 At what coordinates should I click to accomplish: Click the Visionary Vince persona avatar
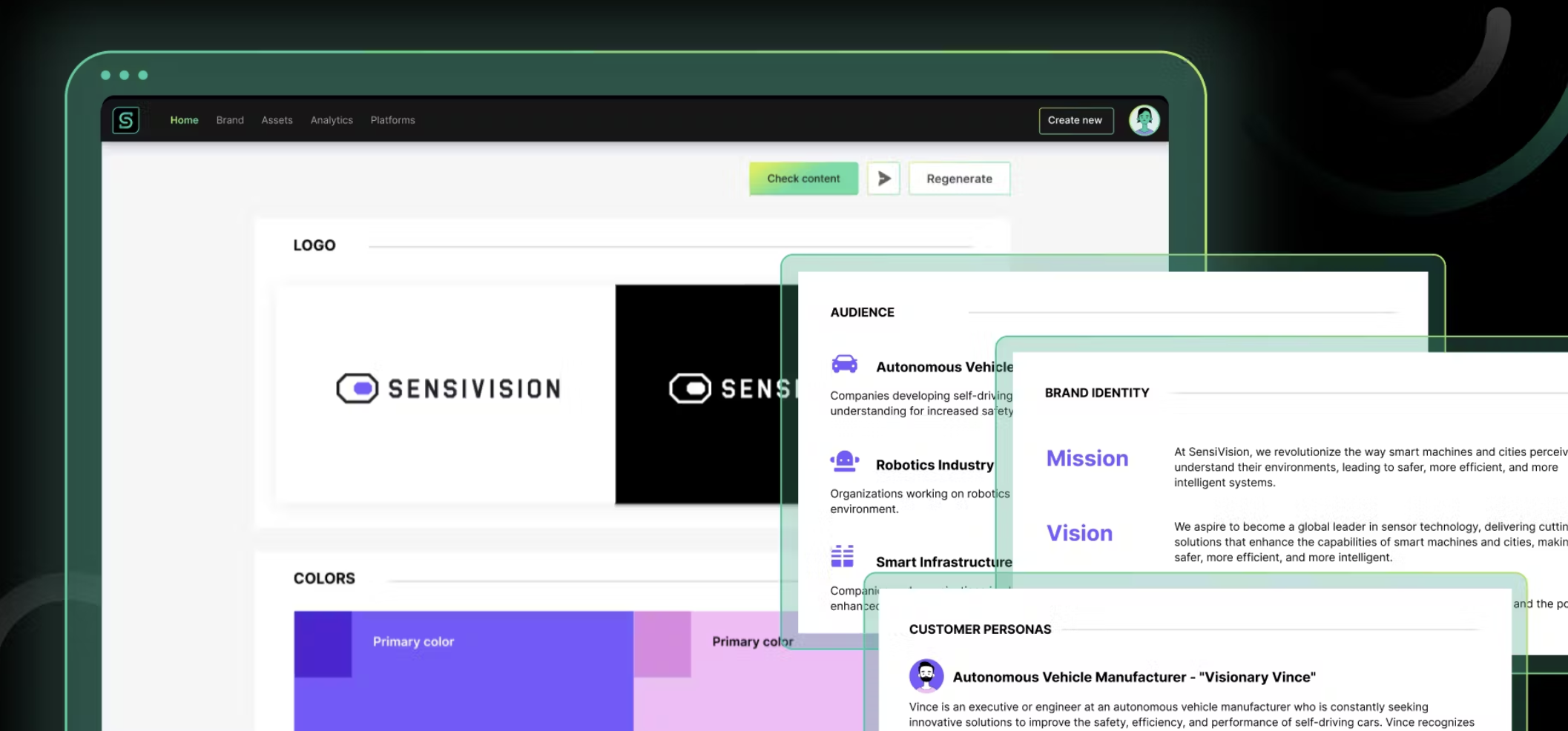926,675
